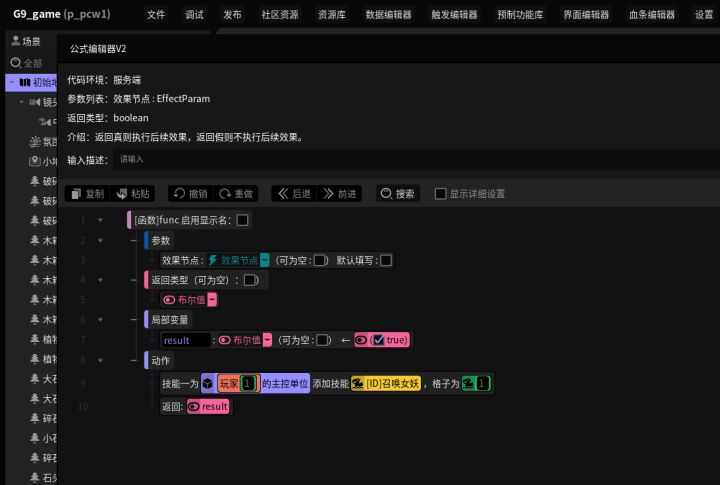Click the 初始地 map icon
The height and width of the screenshot is (485, 720).
tap(25, 82)
